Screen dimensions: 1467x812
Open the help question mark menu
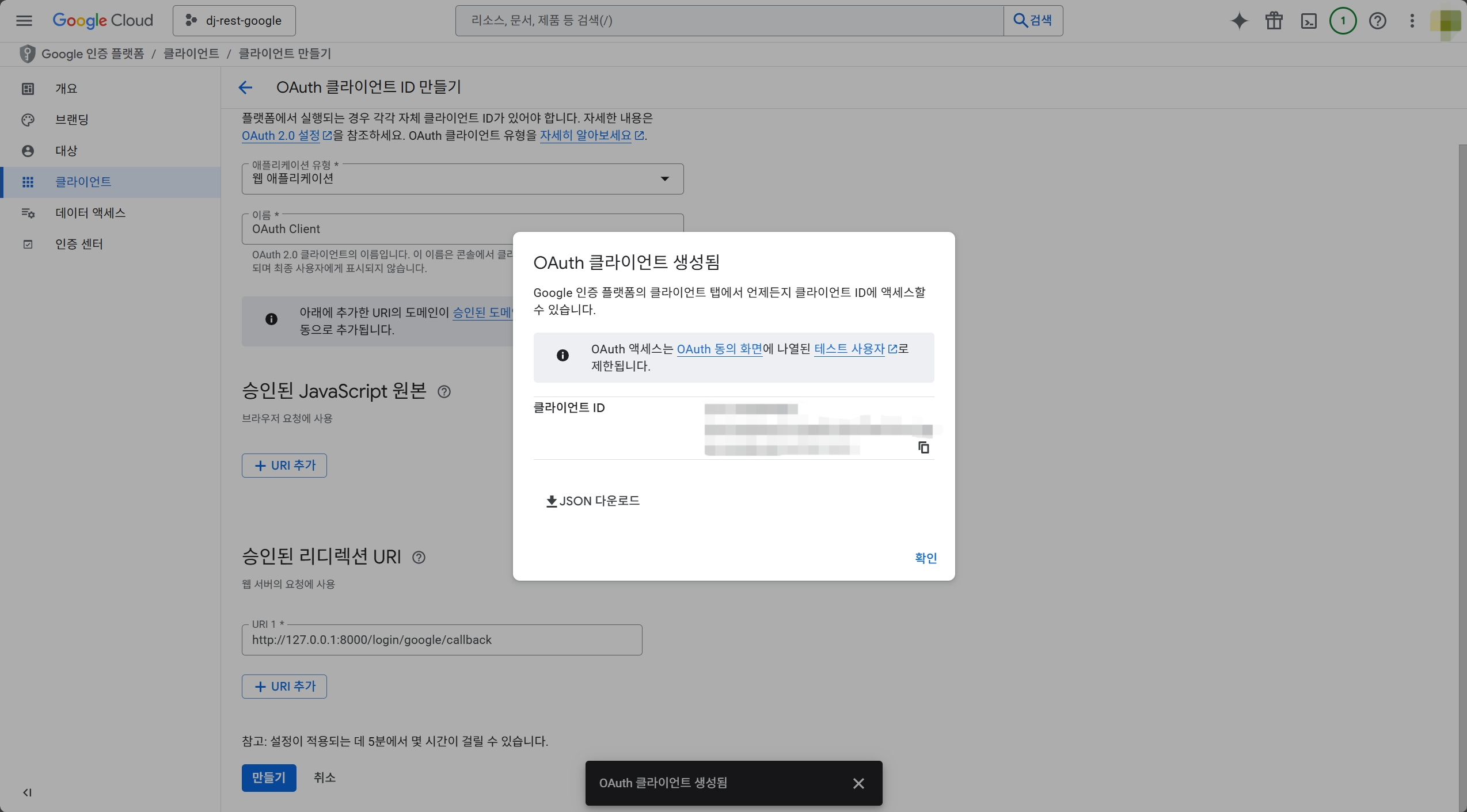pyautogui.click(x=1377, y=21)
